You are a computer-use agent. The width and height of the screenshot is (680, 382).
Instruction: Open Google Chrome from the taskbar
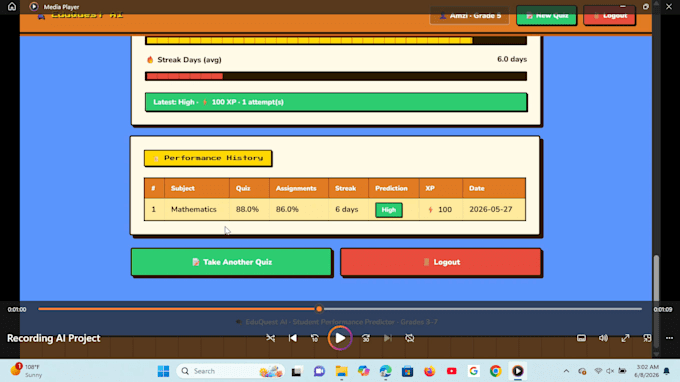[x=496, y=371]
